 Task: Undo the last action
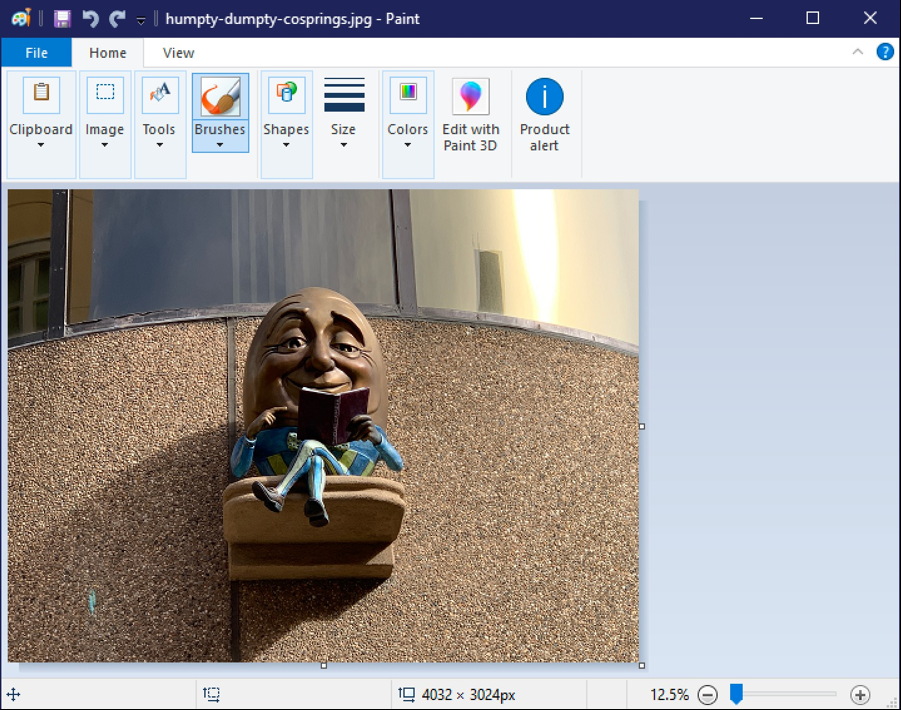point(90,19)
